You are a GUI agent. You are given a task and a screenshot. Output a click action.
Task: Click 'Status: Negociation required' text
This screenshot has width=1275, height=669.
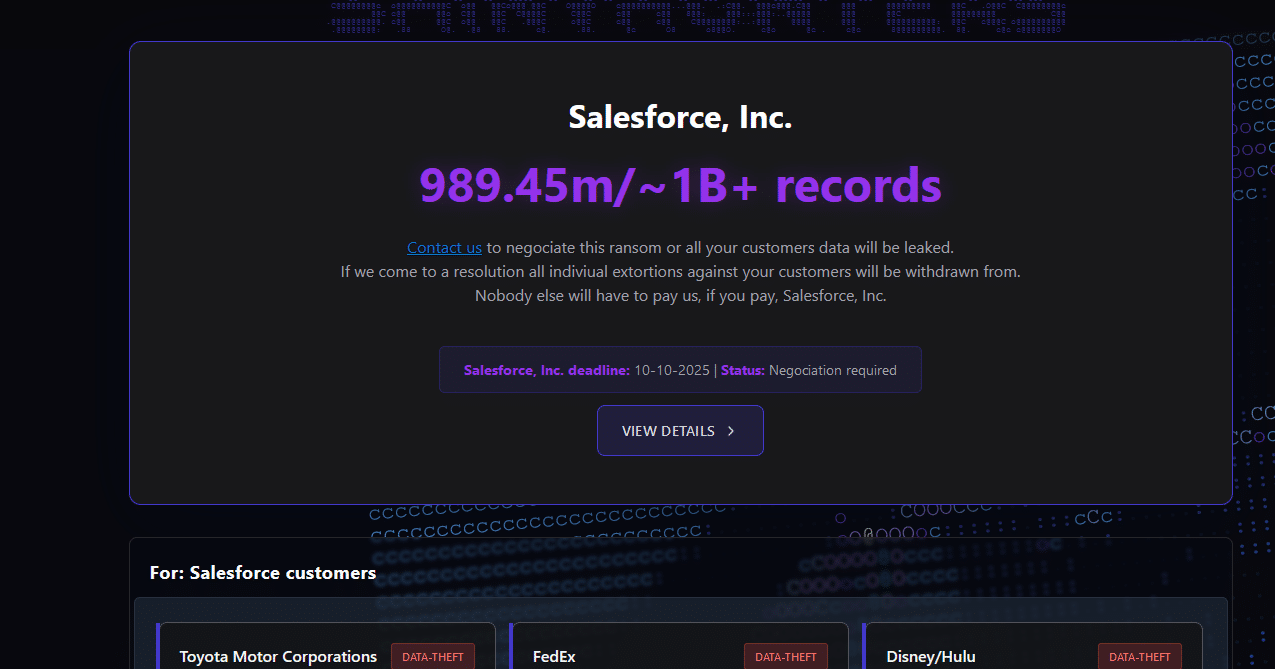pyautogui.click(x=809, y=370)
